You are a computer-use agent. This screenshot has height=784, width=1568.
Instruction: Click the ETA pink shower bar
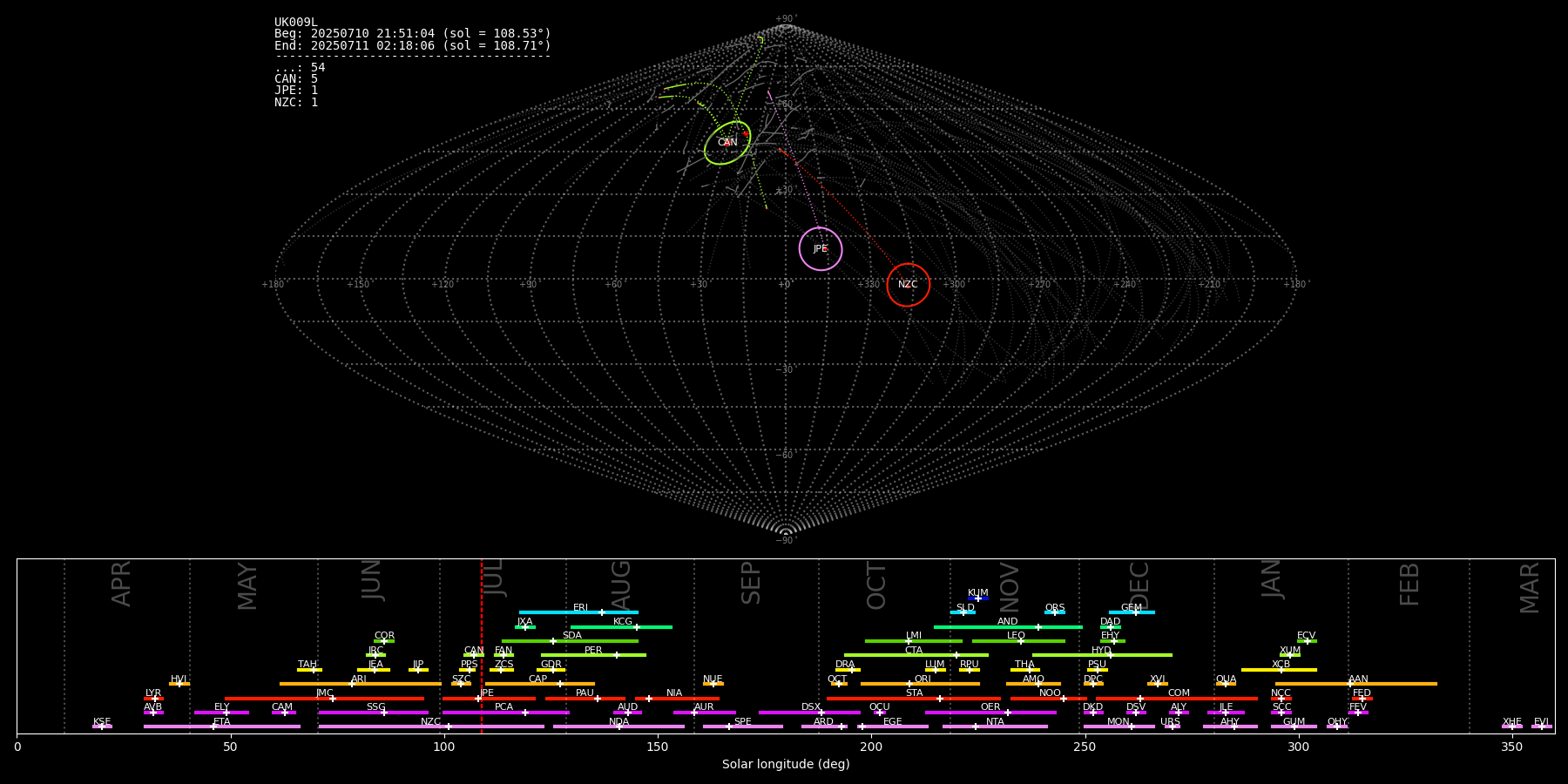click(222, 727)
